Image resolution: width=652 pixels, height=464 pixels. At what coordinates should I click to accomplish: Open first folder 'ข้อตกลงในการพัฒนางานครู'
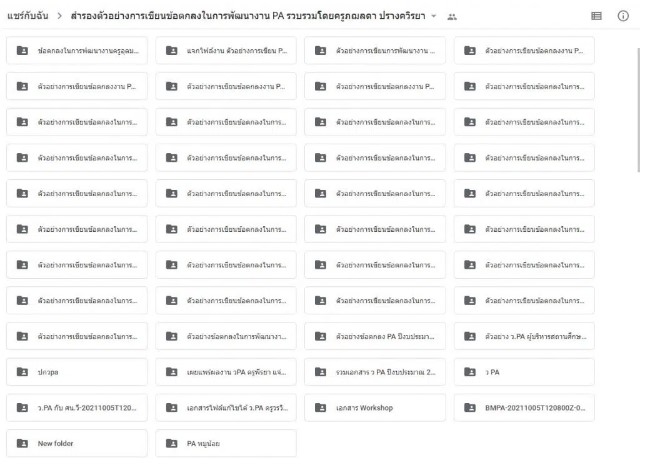click(x=77, y=50)
